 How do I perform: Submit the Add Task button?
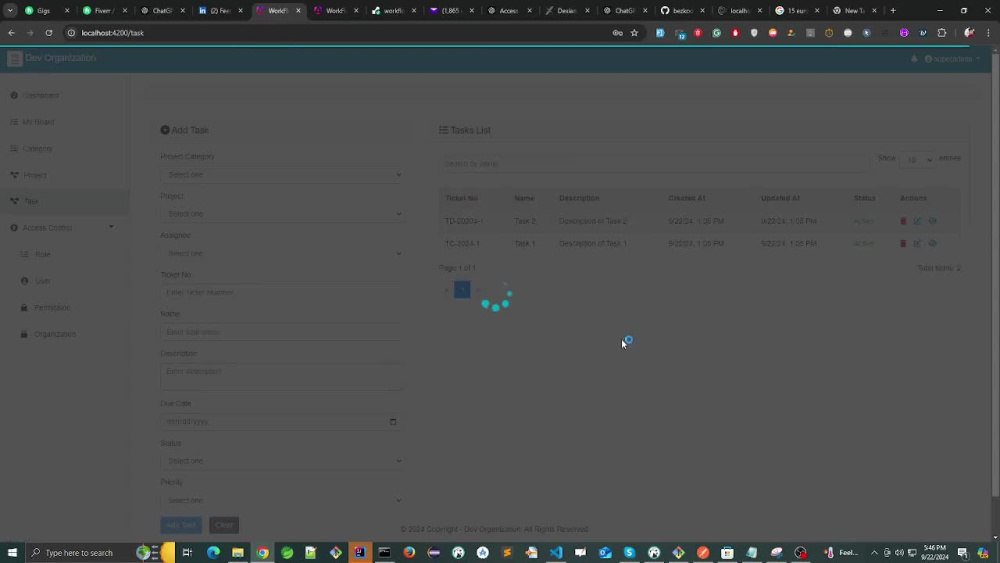[181, 525]
